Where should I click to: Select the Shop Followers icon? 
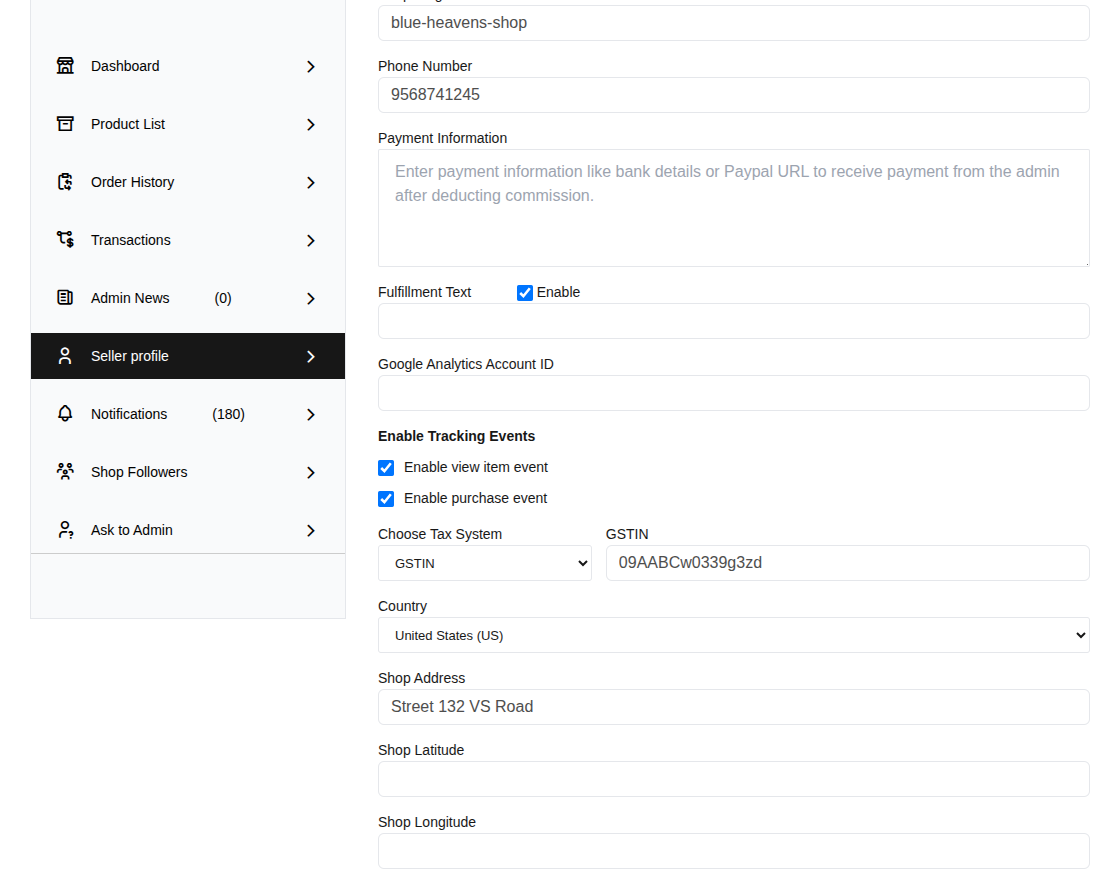65,471
